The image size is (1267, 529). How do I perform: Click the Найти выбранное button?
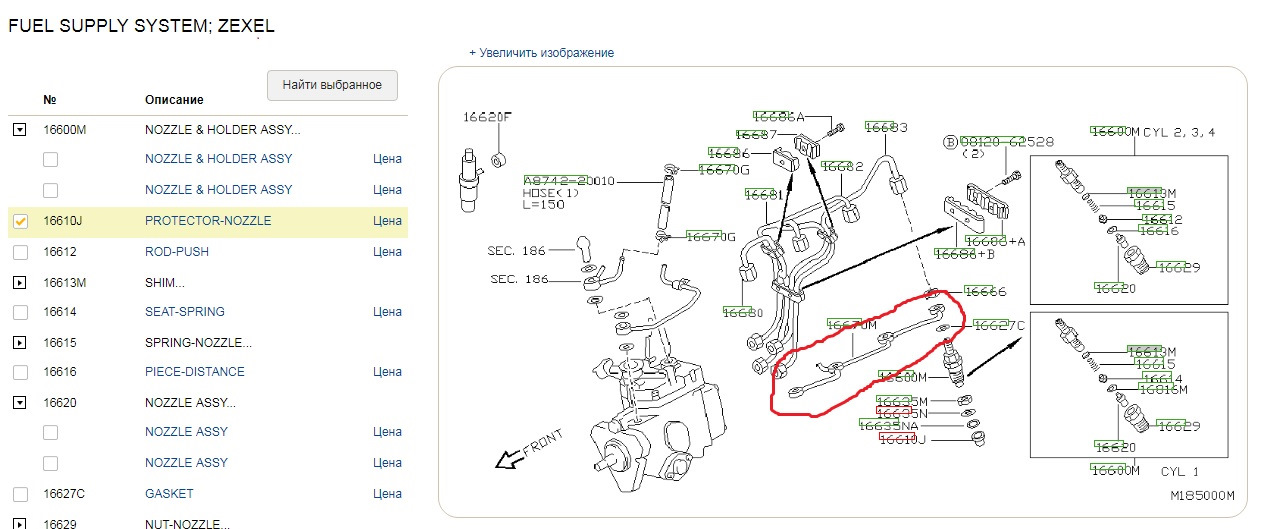click(332, 85)
